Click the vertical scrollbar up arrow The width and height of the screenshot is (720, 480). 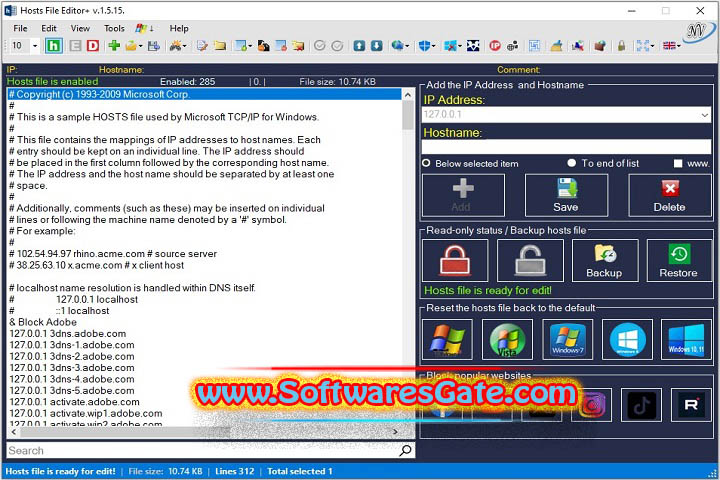tap(408, 95)
